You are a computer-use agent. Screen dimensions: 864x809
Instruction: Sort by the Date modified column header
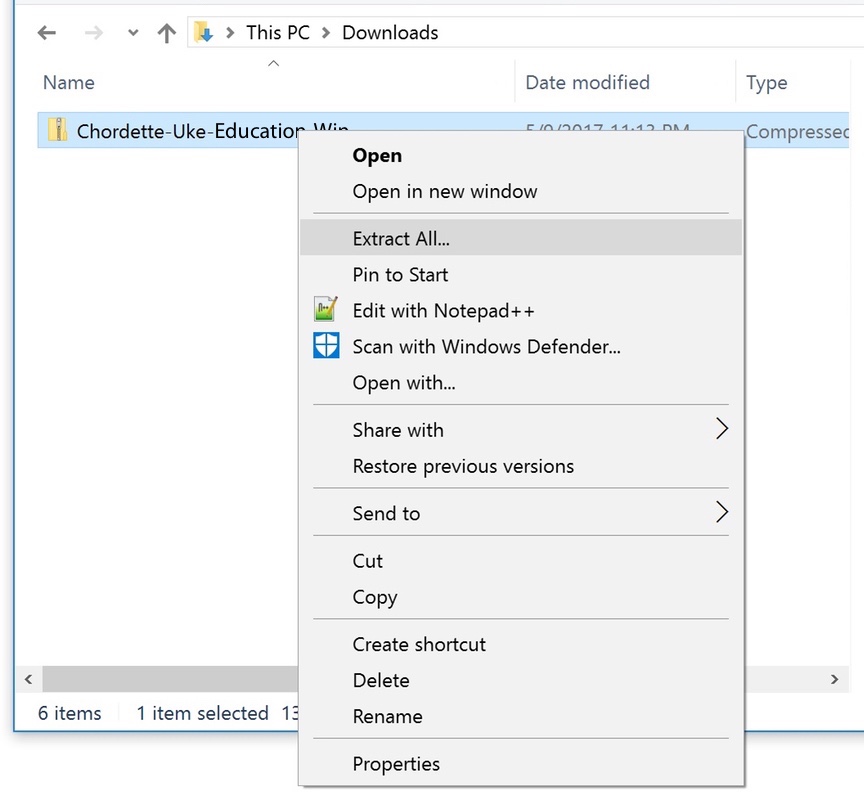pyautogui.click(x=587, y=83)
